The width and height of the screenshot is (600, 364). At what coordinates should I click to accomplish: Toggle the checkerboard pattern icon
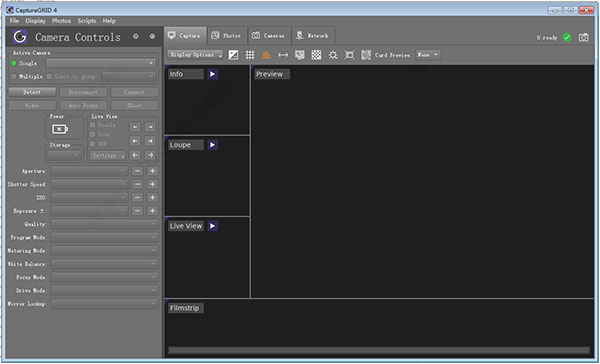(316, 55)
